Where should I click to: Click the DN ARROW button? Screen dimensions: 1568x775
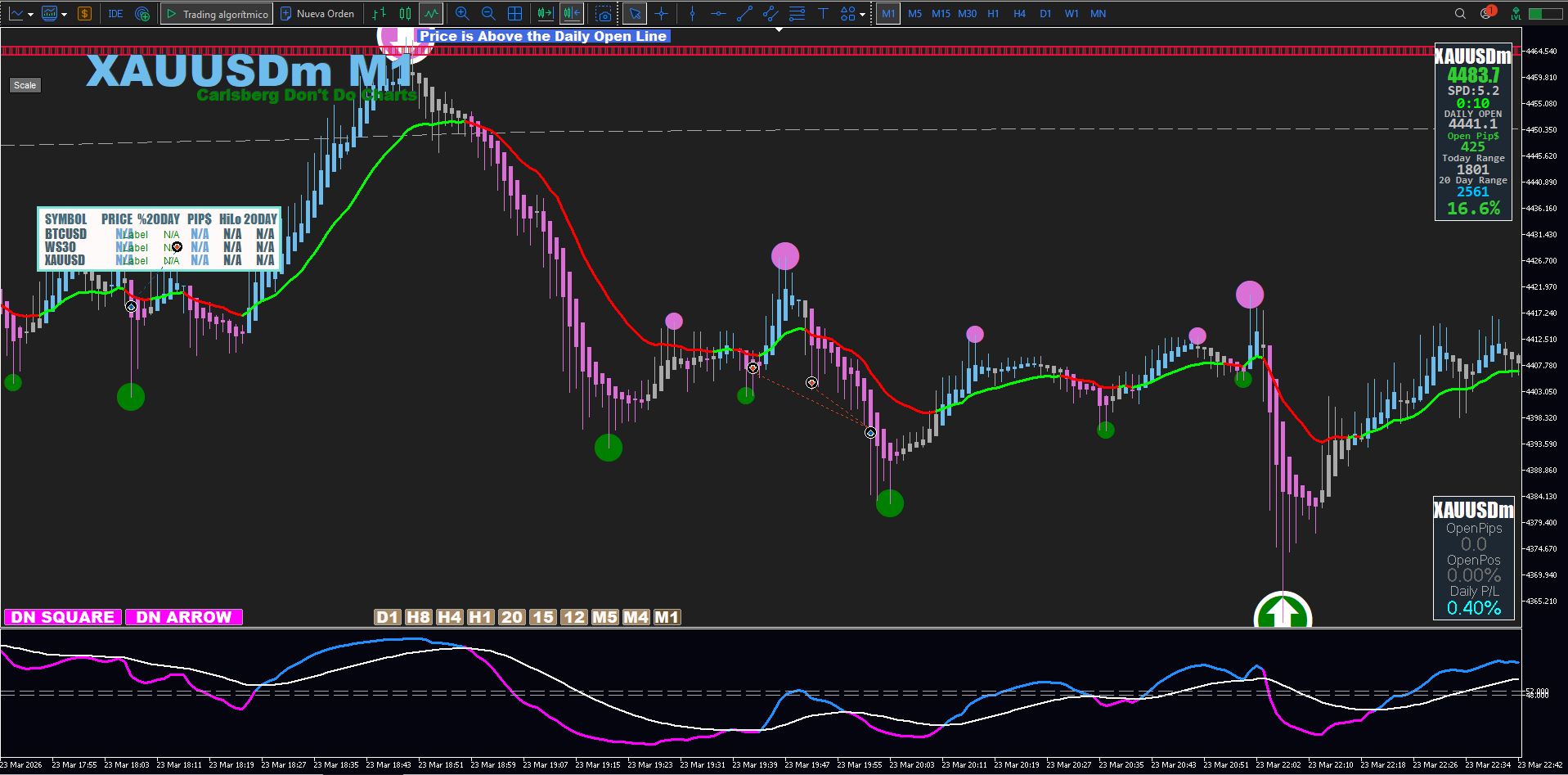pyautogui.click(x=184, y=617)
